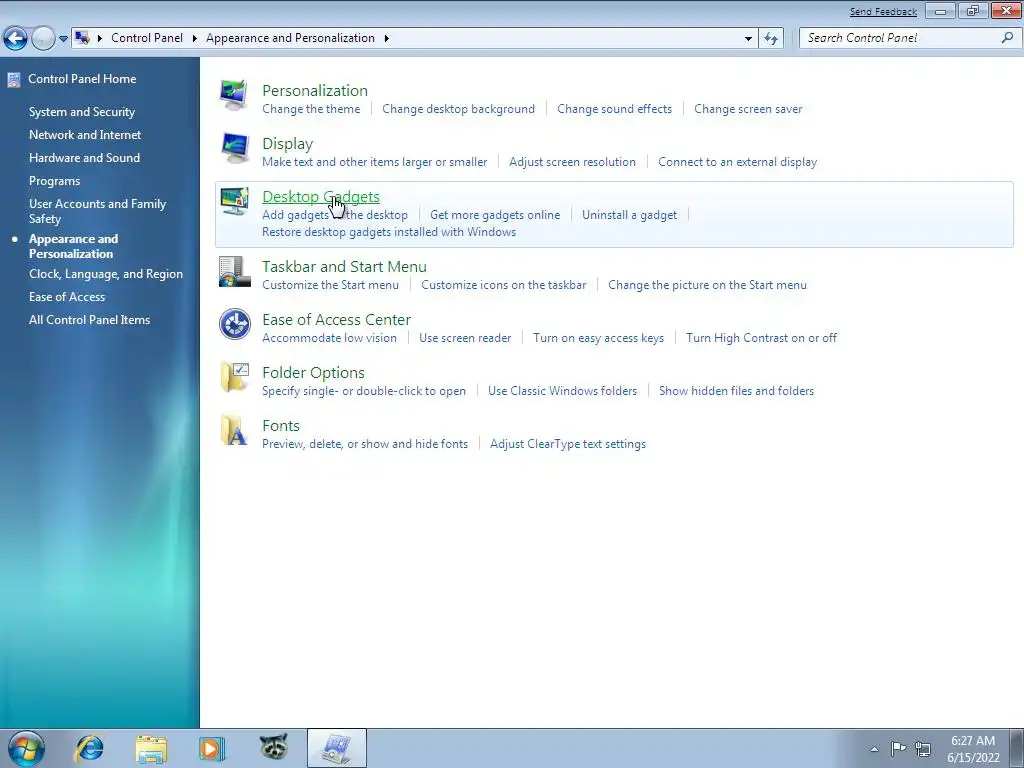Launch Windows Media Player from the taskbar
1024x768 pixels.
(x=212, y=748)
